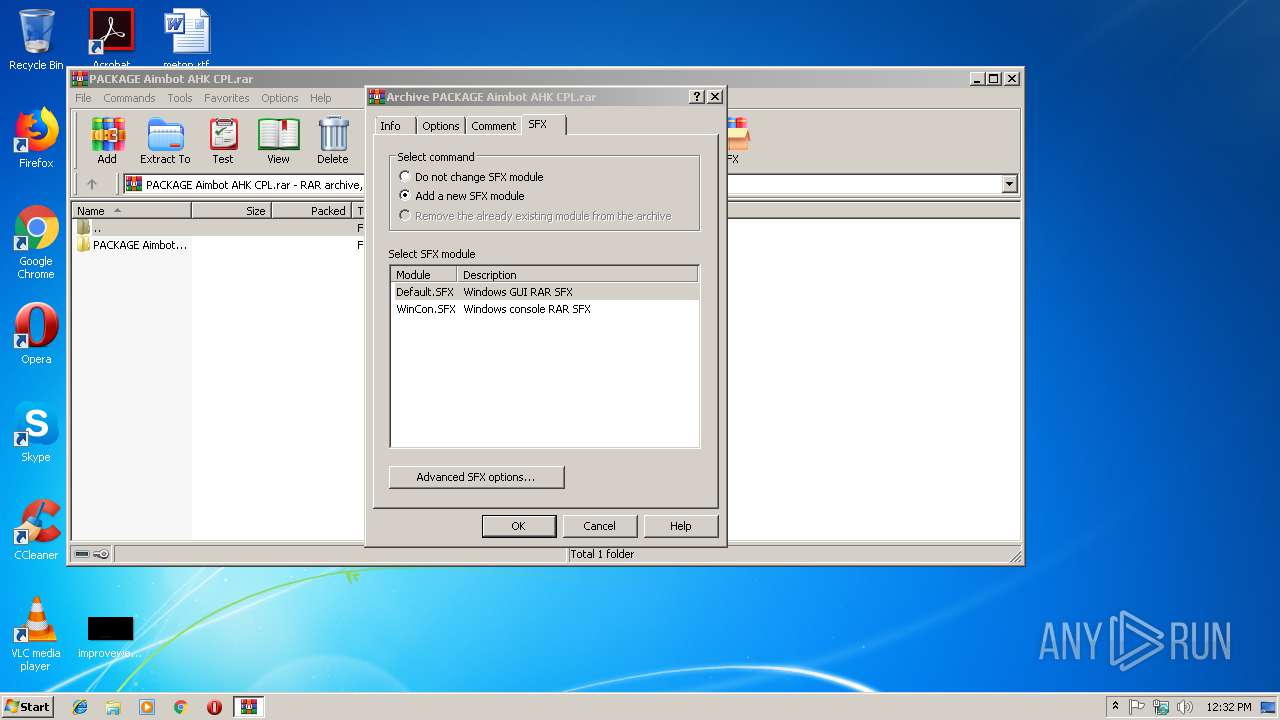Select Default.SFX module row

[x=544, y=292]
